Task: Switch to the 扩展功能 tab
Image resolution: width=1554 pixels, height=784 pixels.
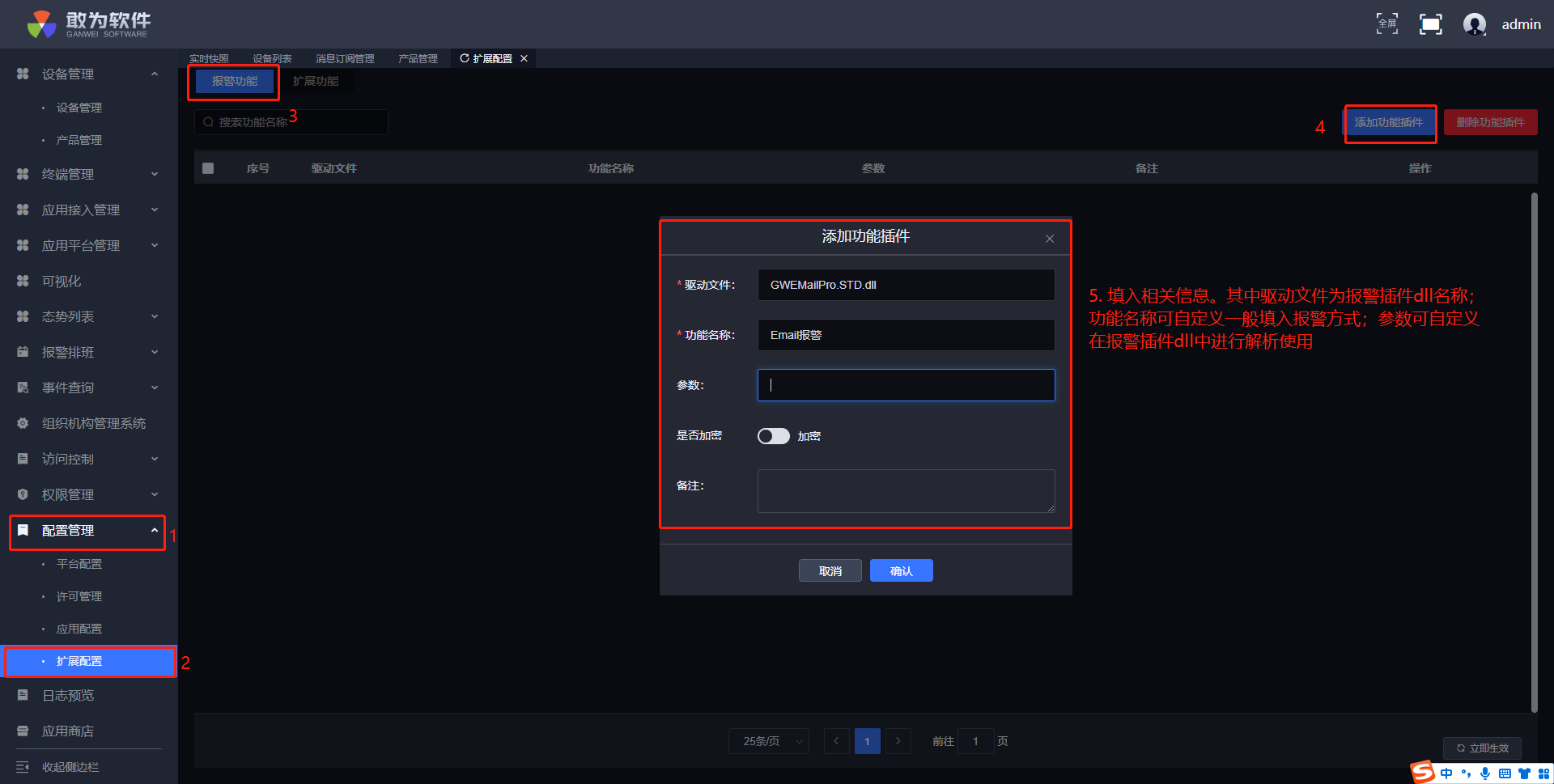Action: coord(316,81)
